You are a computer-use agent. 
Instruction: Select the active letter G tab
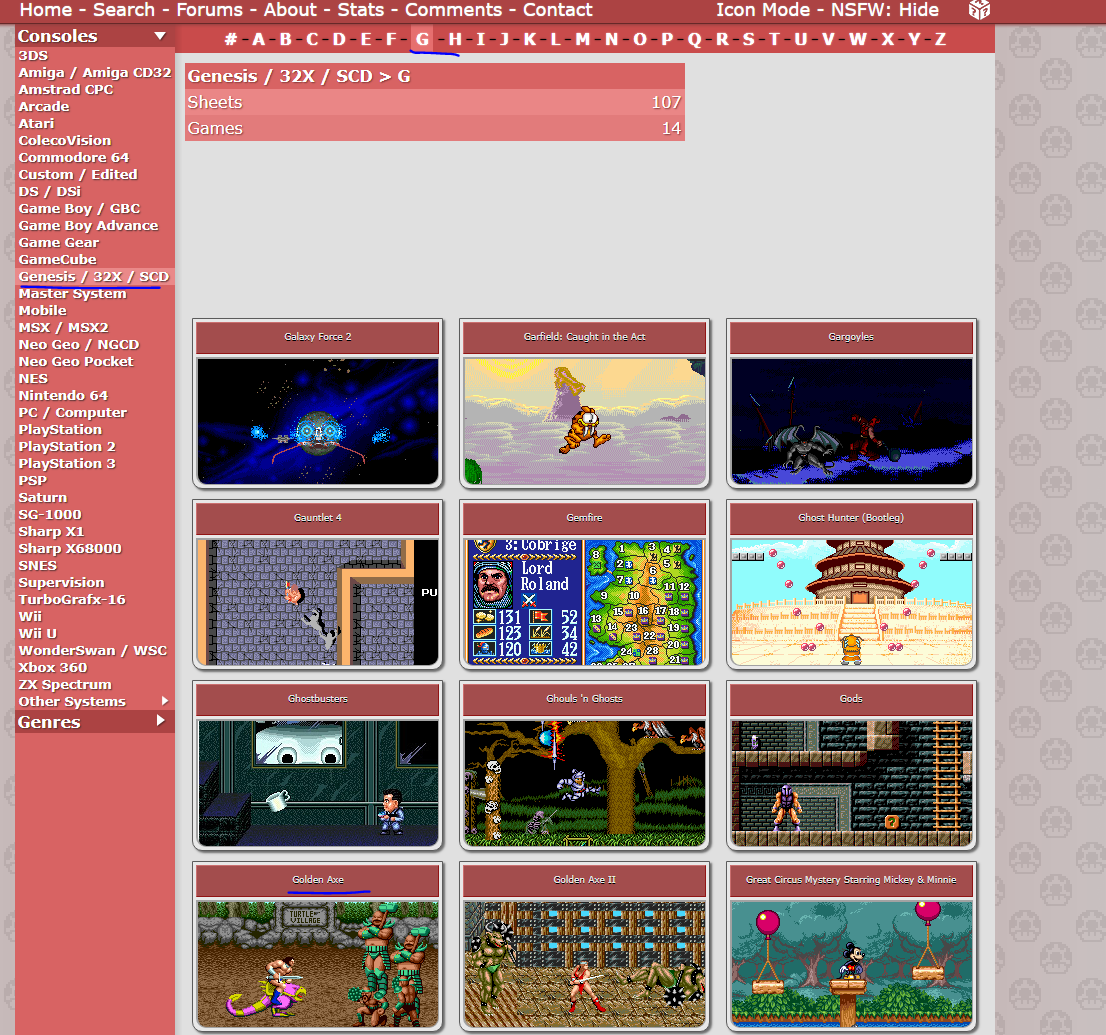click(422, 40)
